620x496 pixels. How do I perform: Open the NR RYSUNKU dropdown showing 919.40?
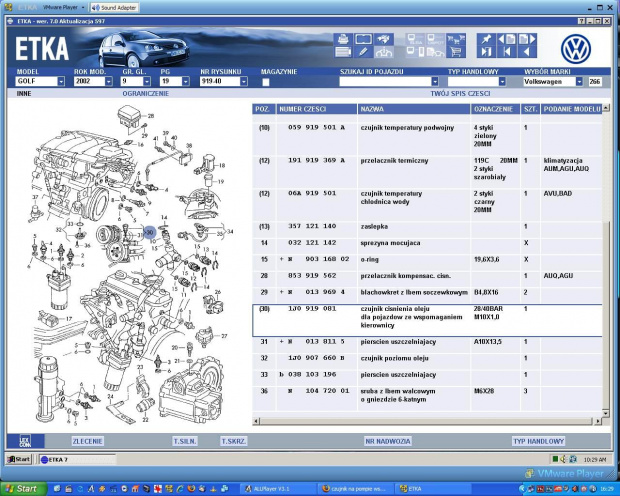tap(244, 81)
